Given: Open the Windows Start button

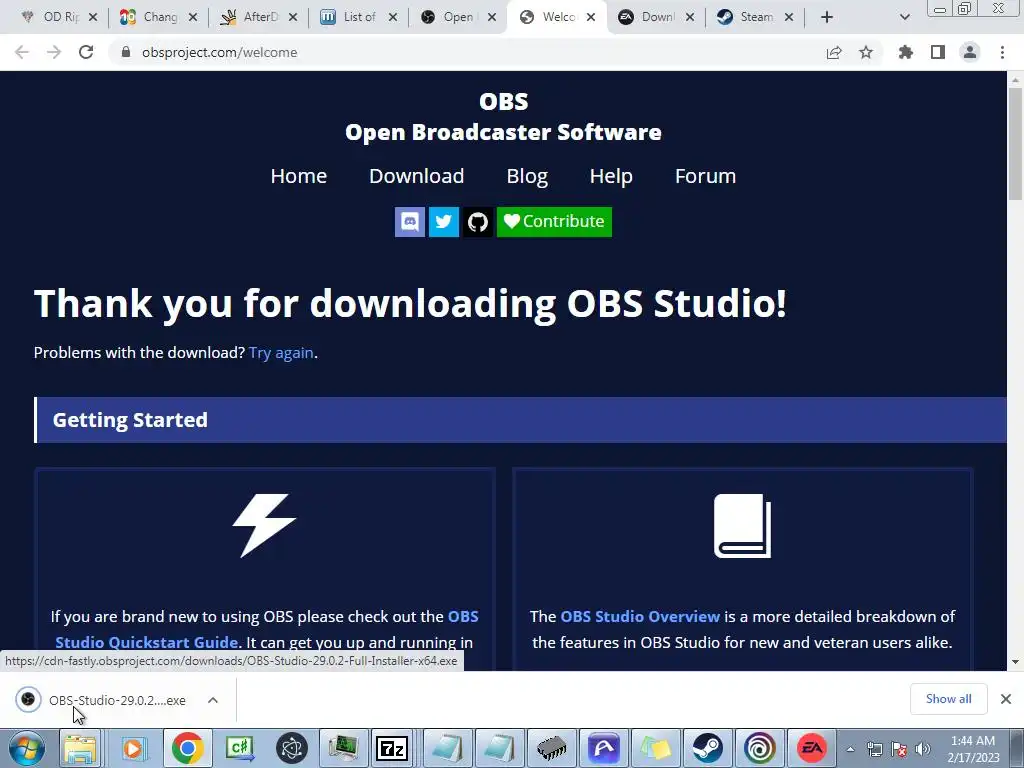Looking at the screenshot, I should tap(27, 748).
